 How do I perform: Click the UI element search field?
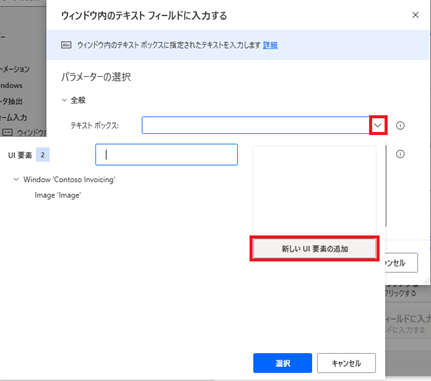[x=166, y=155]
